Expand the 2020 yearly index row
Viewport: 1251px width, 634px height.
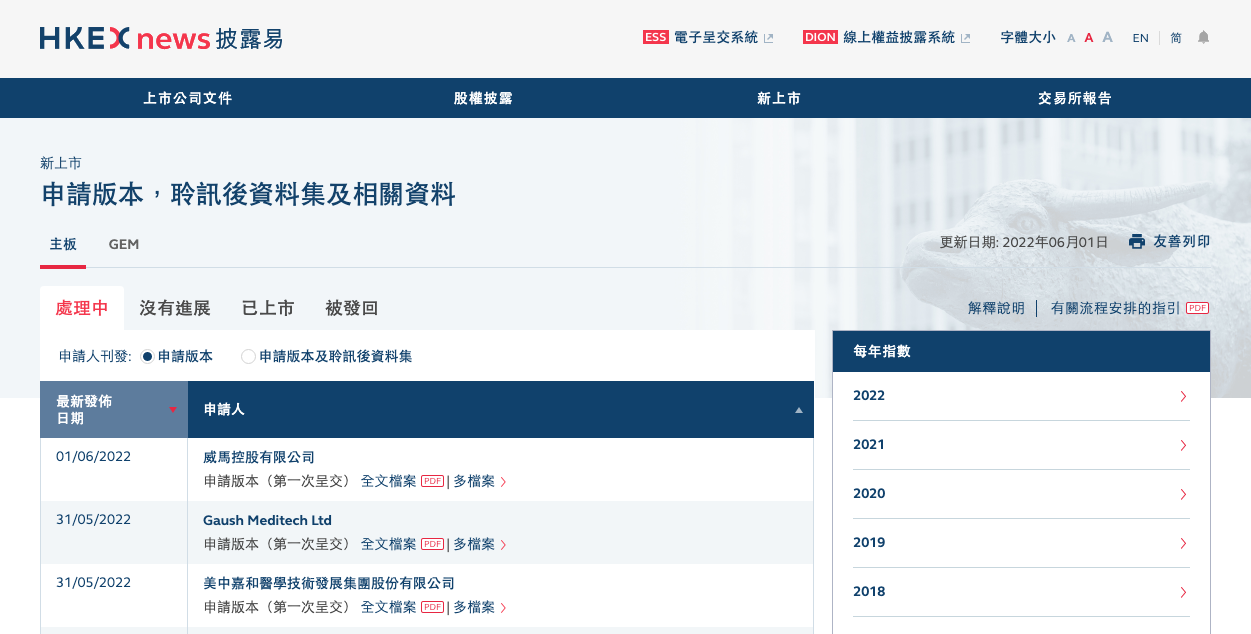click(1021, 494)
